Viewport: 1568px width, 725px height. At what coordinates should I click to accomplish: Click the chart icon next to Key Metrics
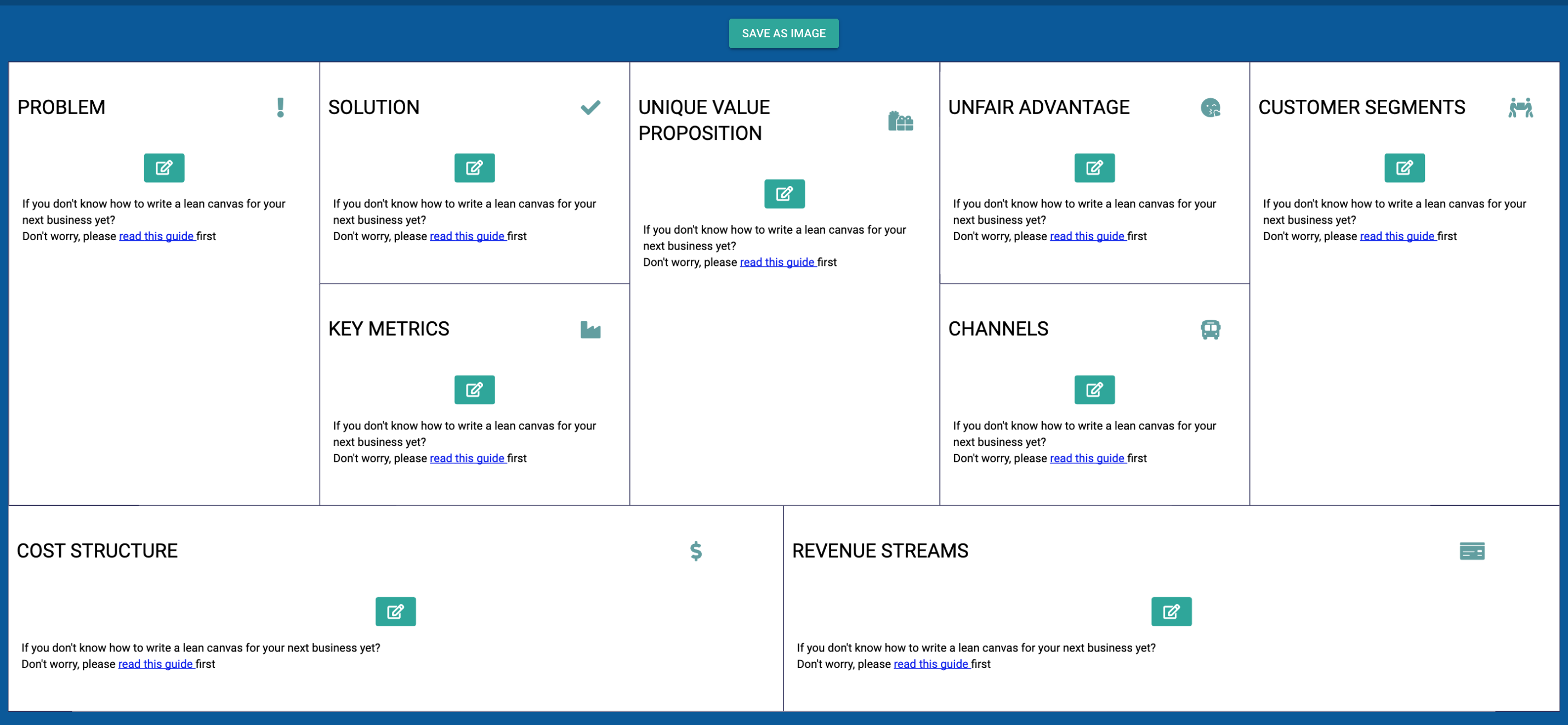tap(590, 330)
